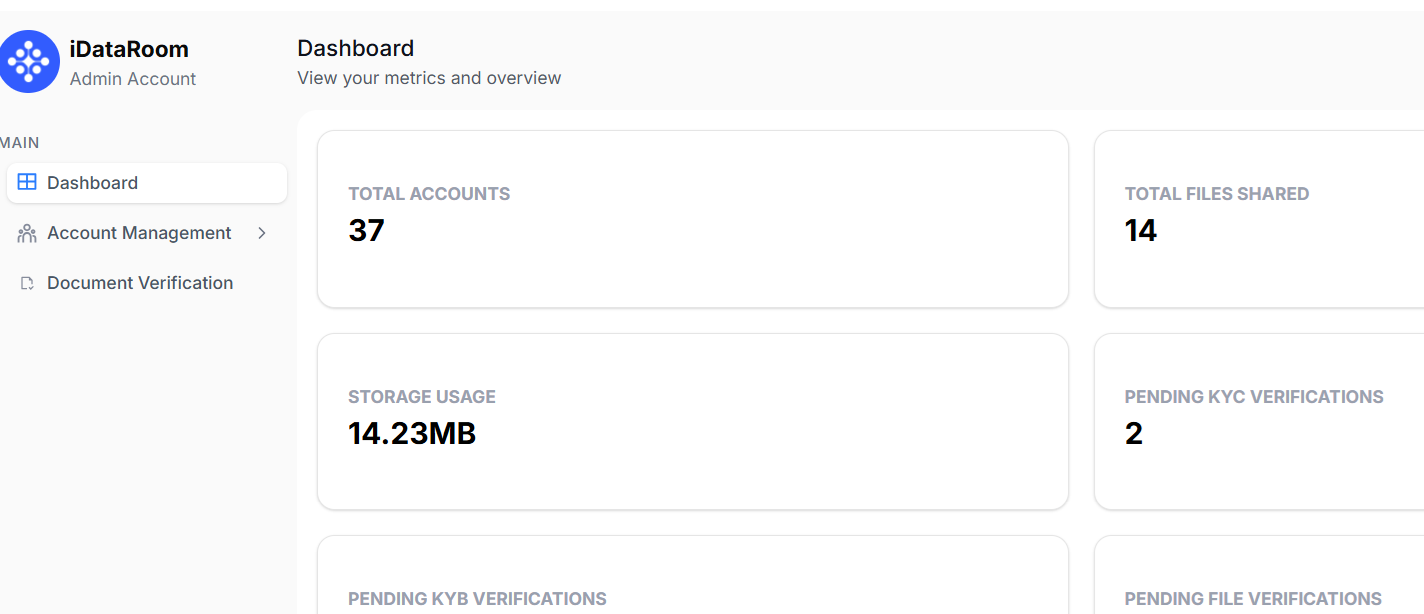Click the Admin Account label
The image size is (1424, 614).
tap(133, 79)
